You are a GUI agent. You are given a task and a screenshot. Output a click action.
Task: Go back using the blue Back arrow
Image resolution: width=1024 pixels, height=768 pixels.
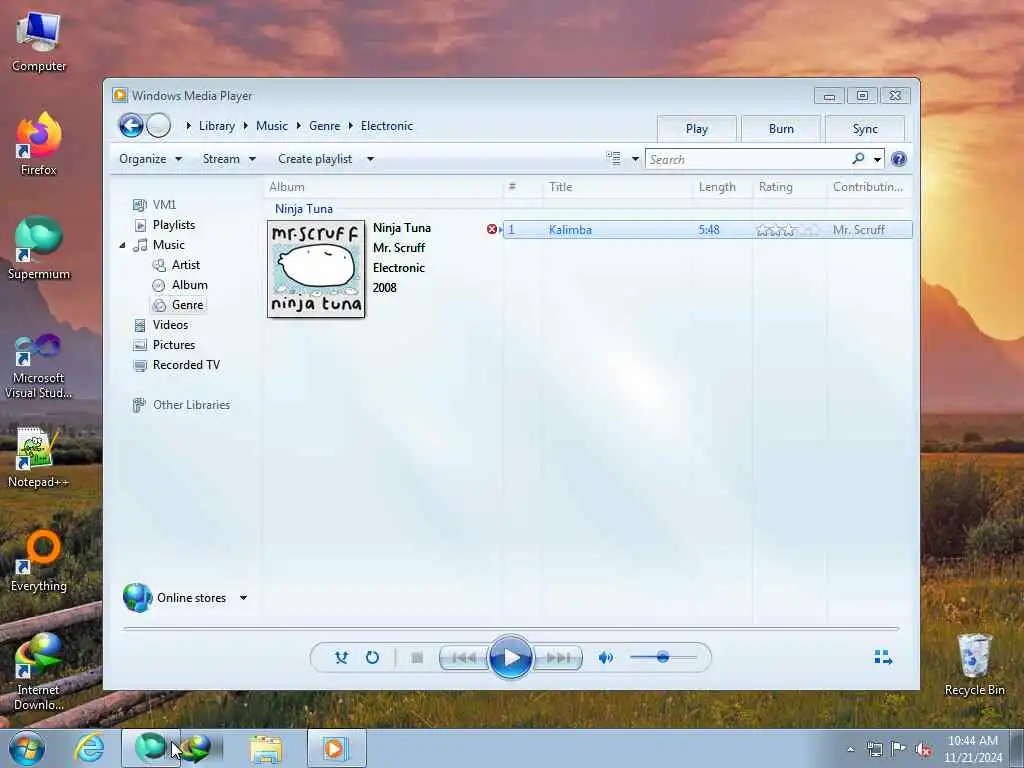click(x=131, y=125)
